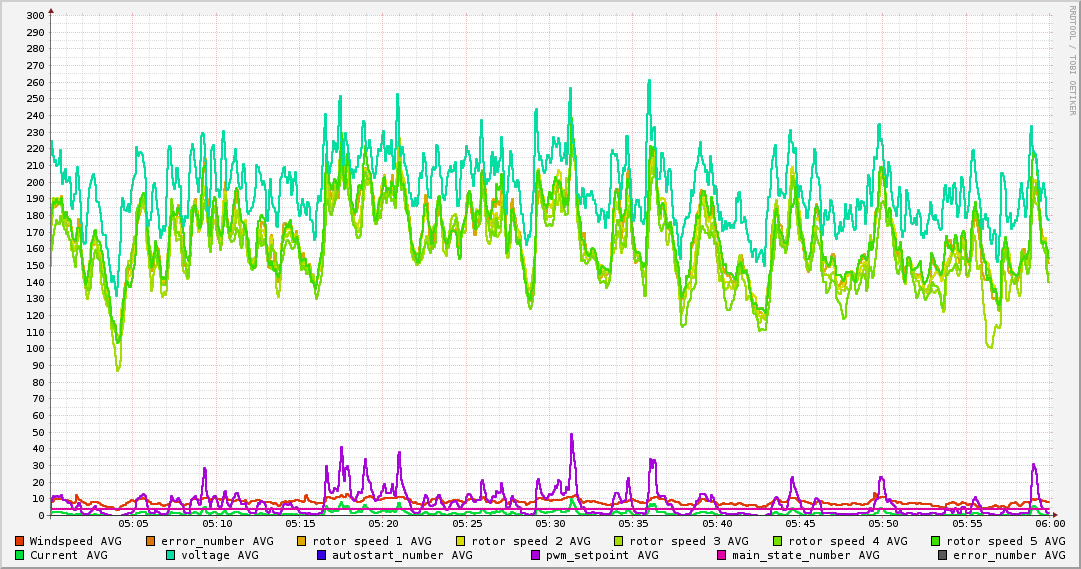Select the 'autostart_number AVG' legend text
Viewport: 1081px width, 569px height.
pyautogui.click(x=402, y=555)
